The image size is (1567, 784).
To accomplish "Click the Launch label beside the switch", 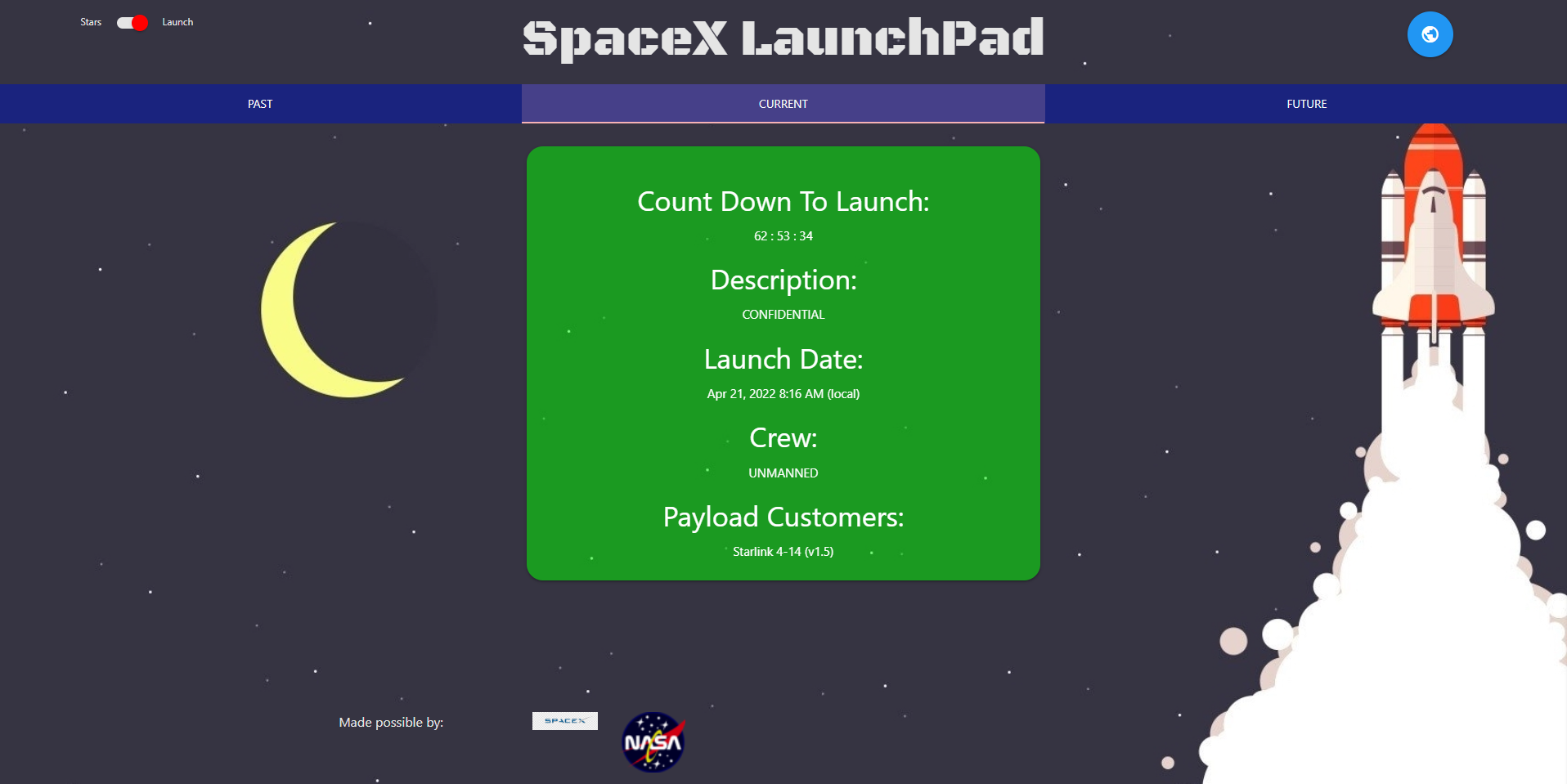I will [x=177, y=22].
